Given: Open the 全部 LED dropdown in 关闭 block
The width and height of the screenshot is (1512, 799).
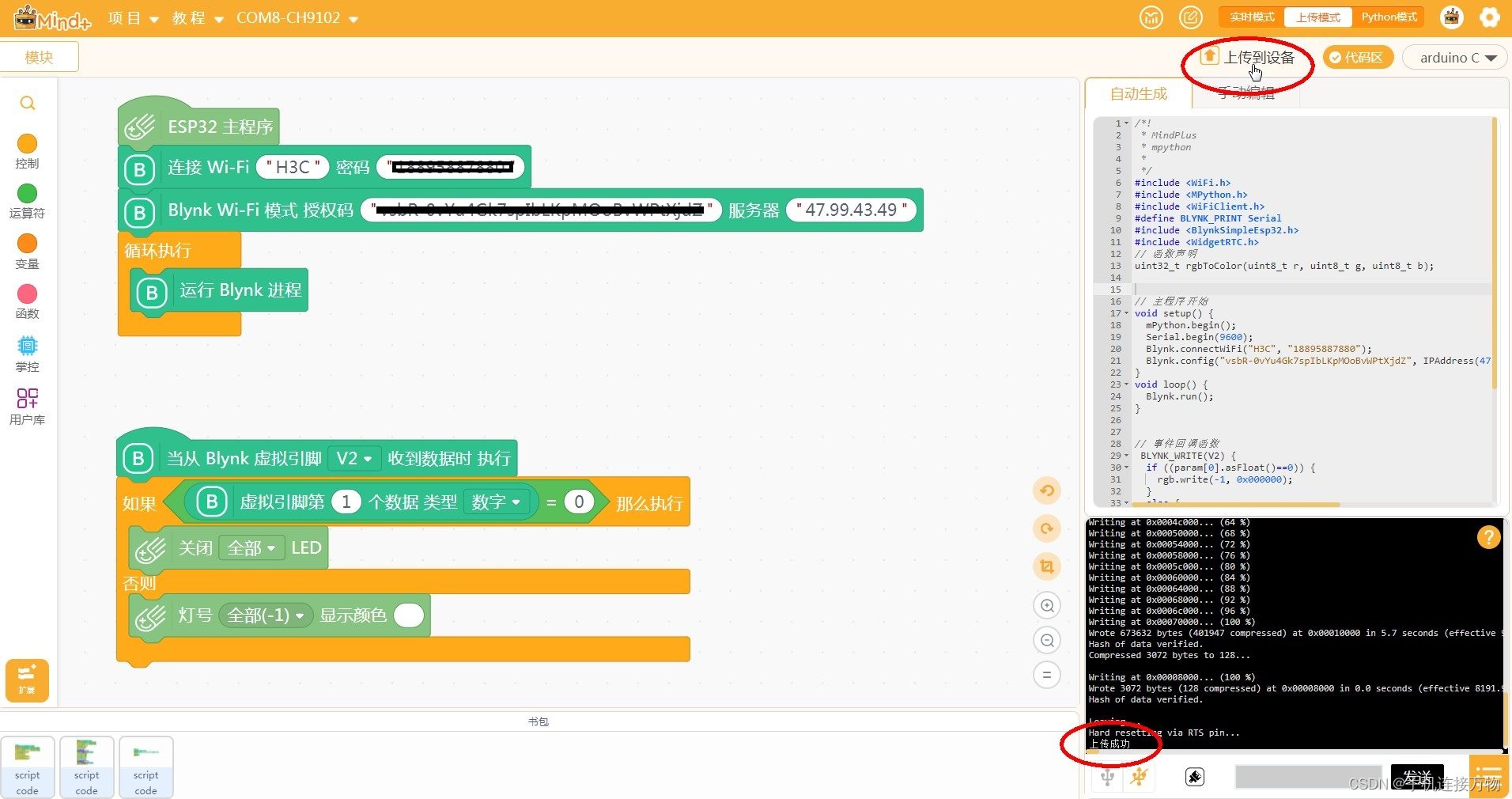Looking at the screenshot, I should [x=251, y=547].
